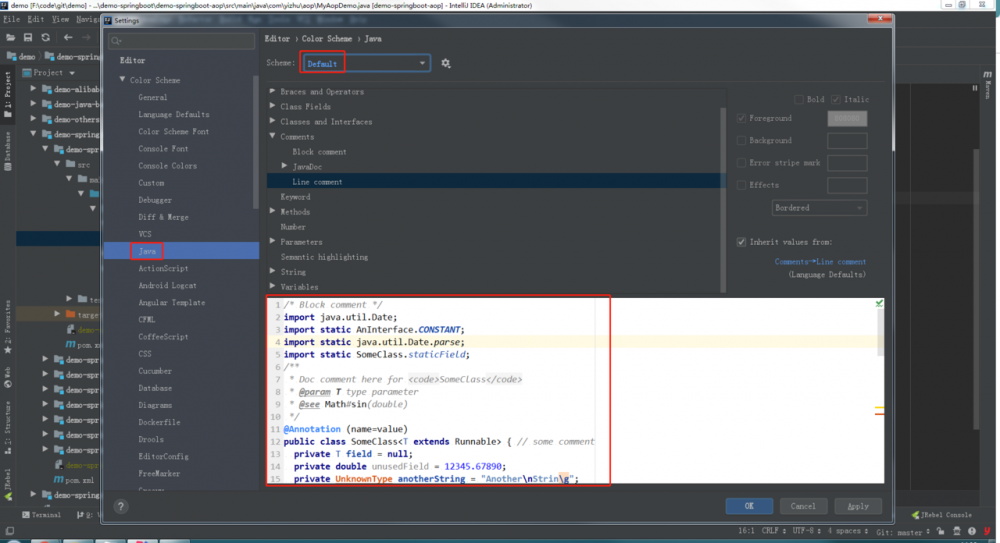Uncheck Inherit values from checkbox
This screenshot has height=543, width=1000.
741,242
